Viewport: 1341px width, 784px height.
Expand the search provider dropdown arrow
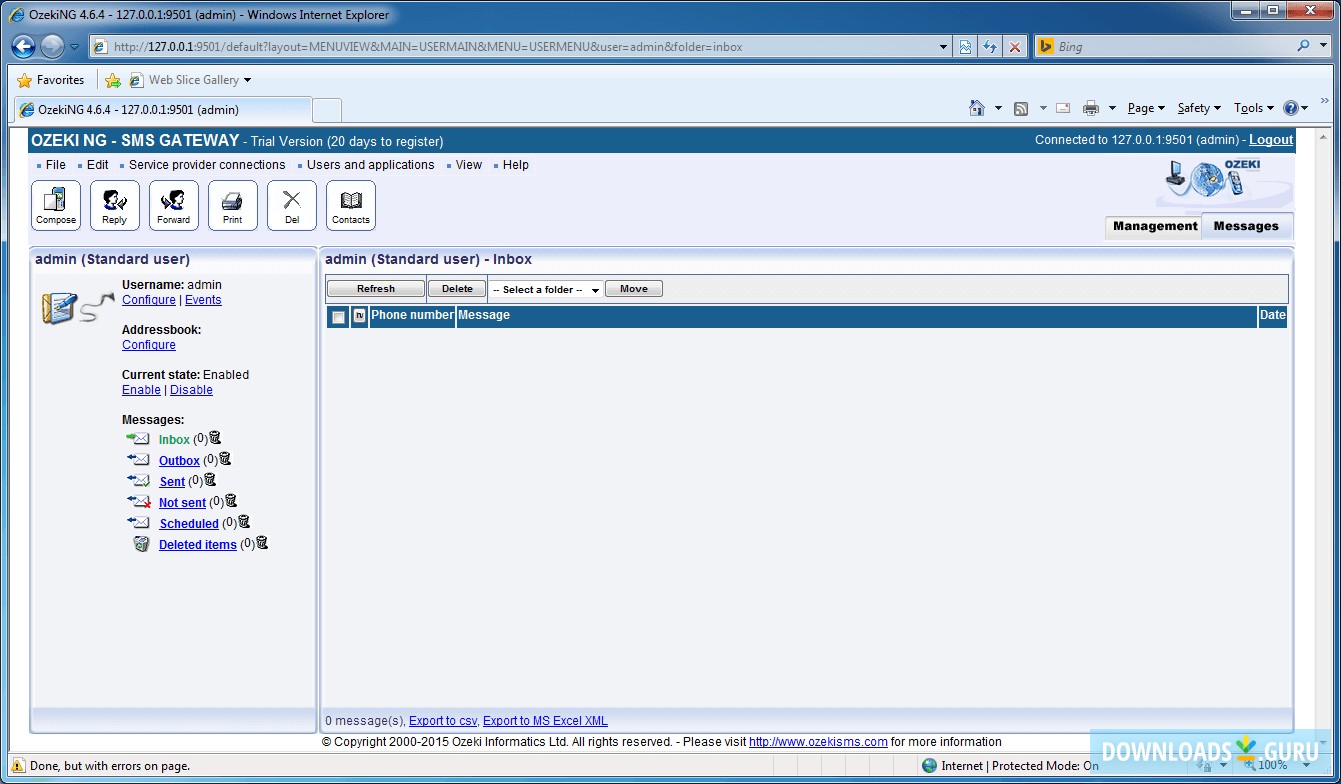pos(1325,46)
